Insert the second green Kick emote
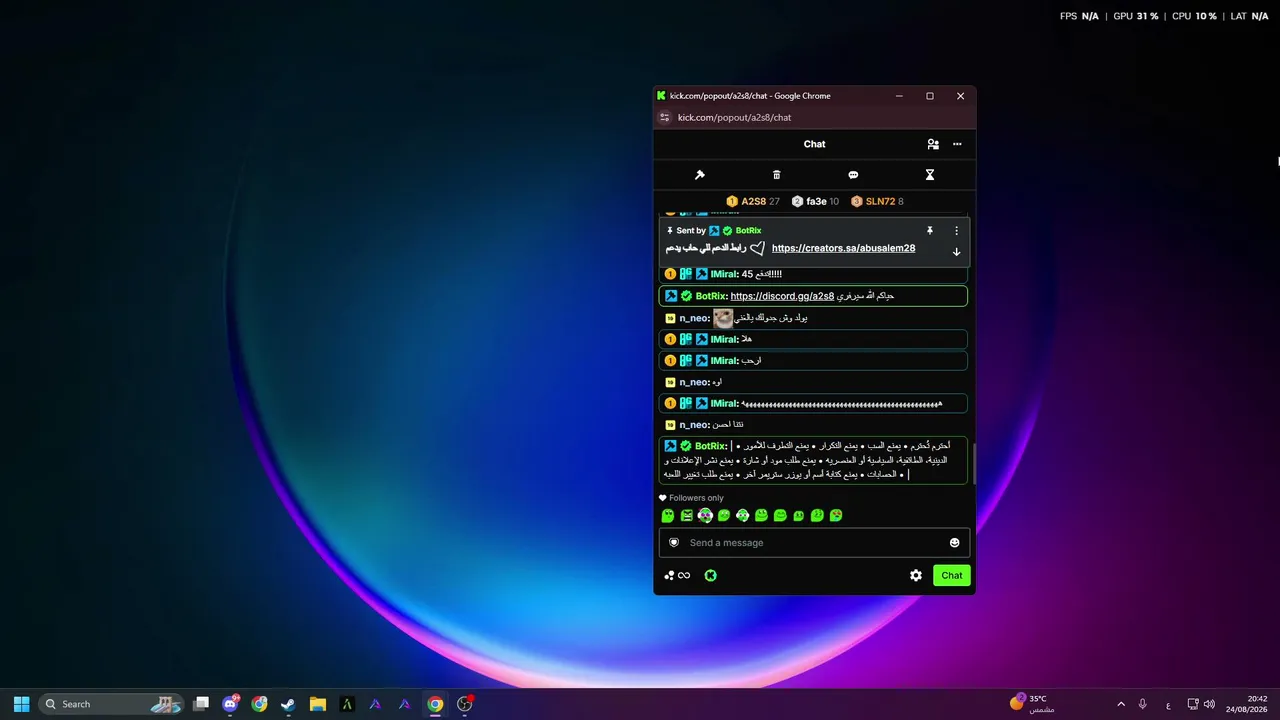Screen dimensions: 1280x720 pos(687,516)
